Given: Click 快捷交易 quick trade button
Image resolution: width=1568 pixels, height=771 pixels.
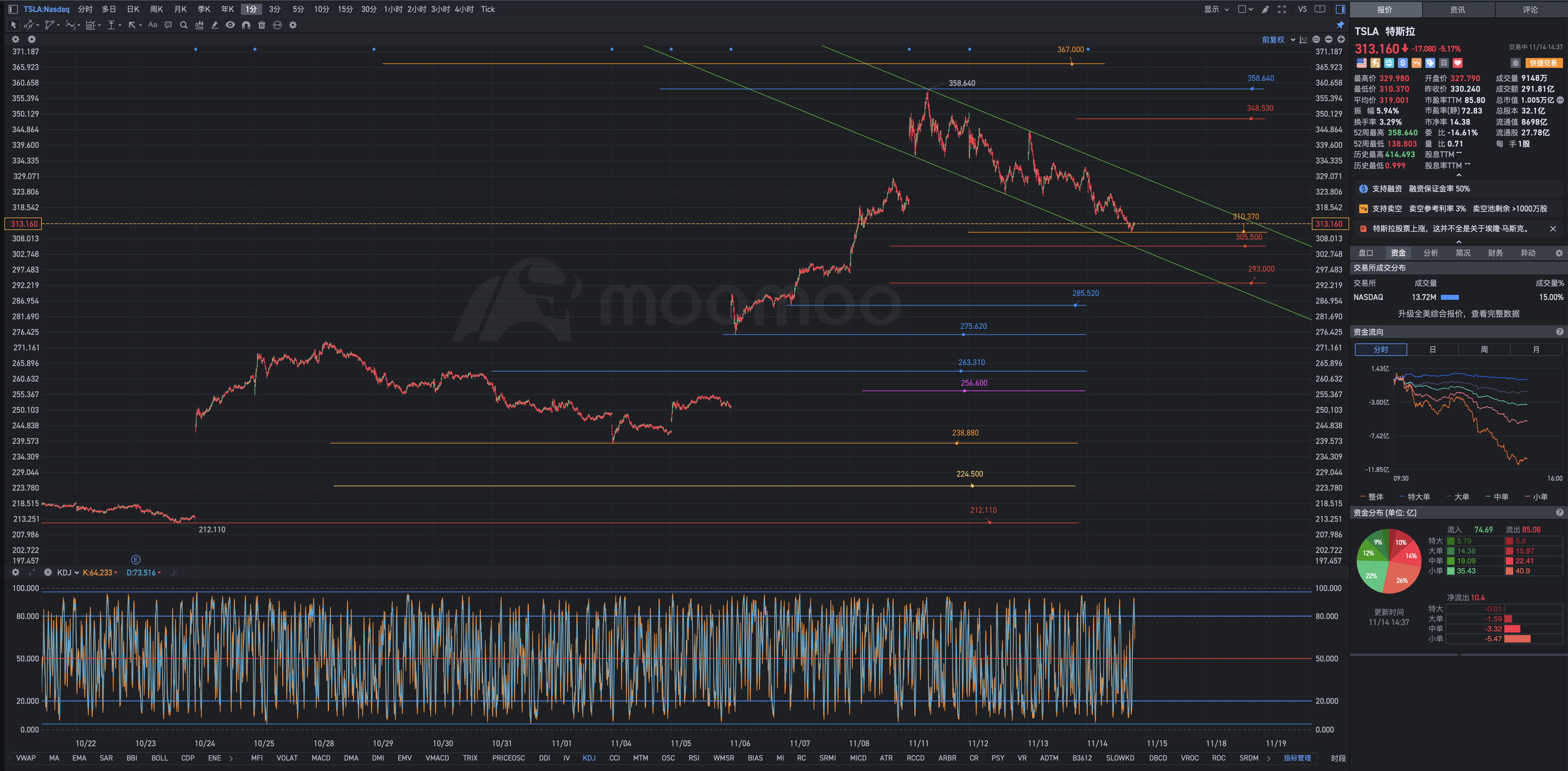Looking at the screenshot, I should [x=1544, y=63].
